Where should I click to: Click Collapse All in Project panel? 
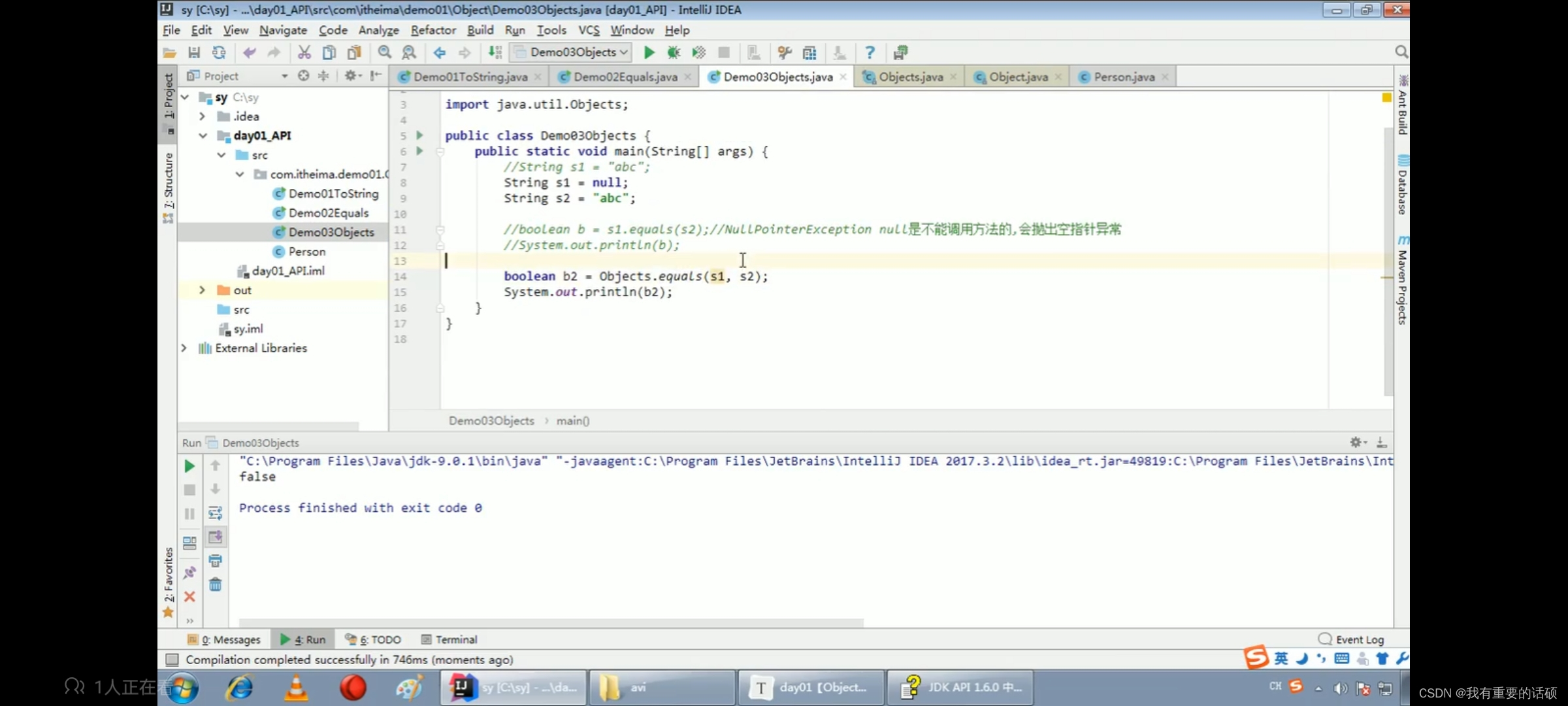[323, 76]
